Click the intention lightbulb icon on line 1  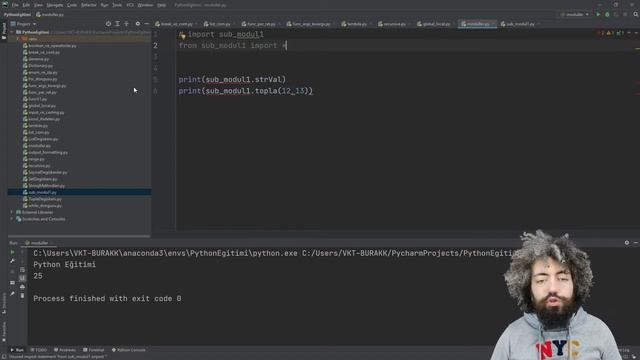tap(182, 36)
